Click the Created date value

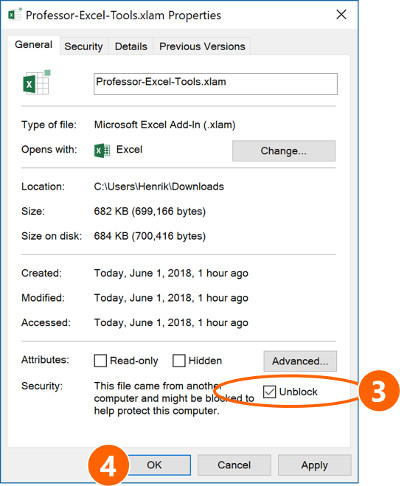(x=171, y=273)
